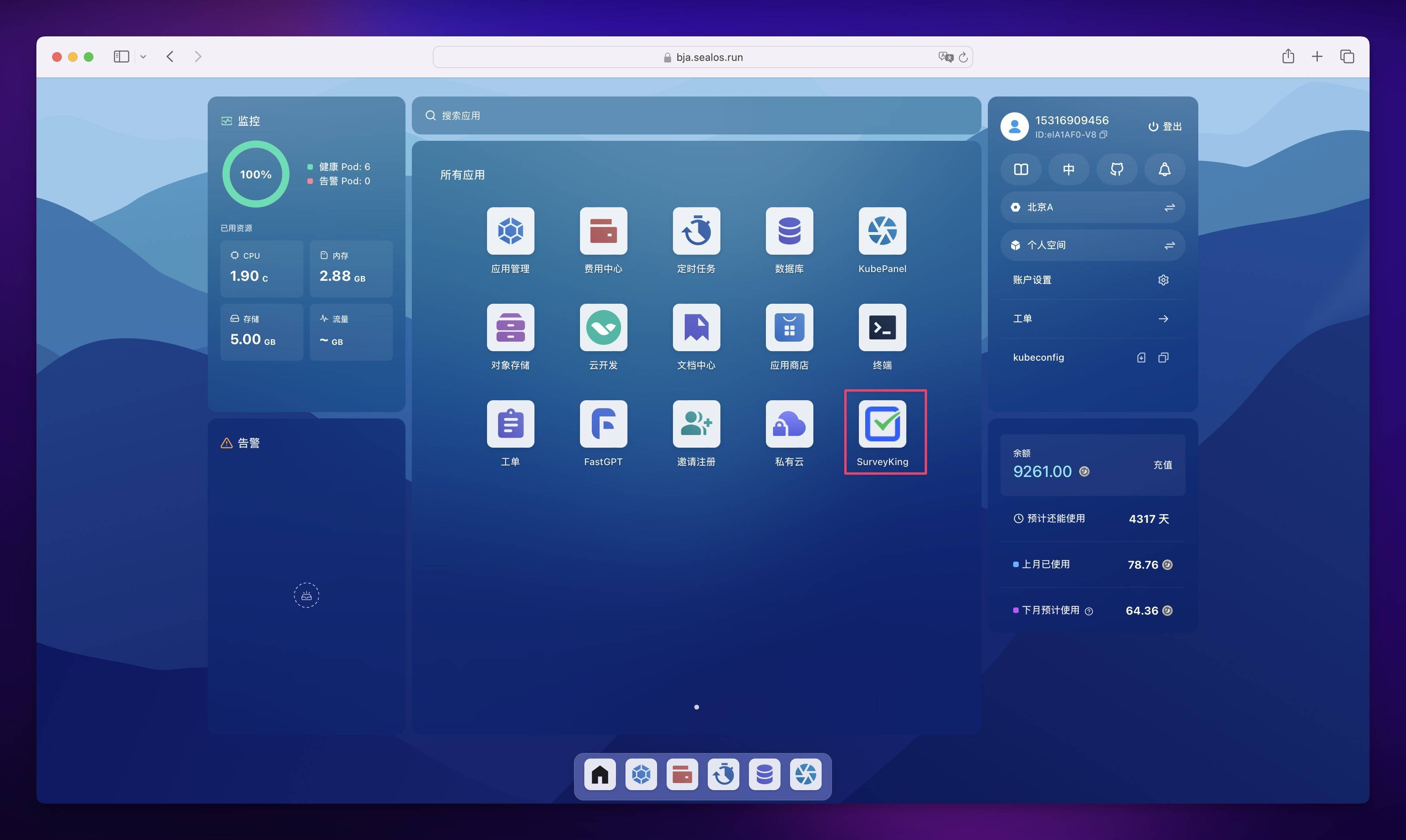Open 数据库 from the bottom dock
The height and width of the screenshot is (840, 1406).
(x=764, y=774)
